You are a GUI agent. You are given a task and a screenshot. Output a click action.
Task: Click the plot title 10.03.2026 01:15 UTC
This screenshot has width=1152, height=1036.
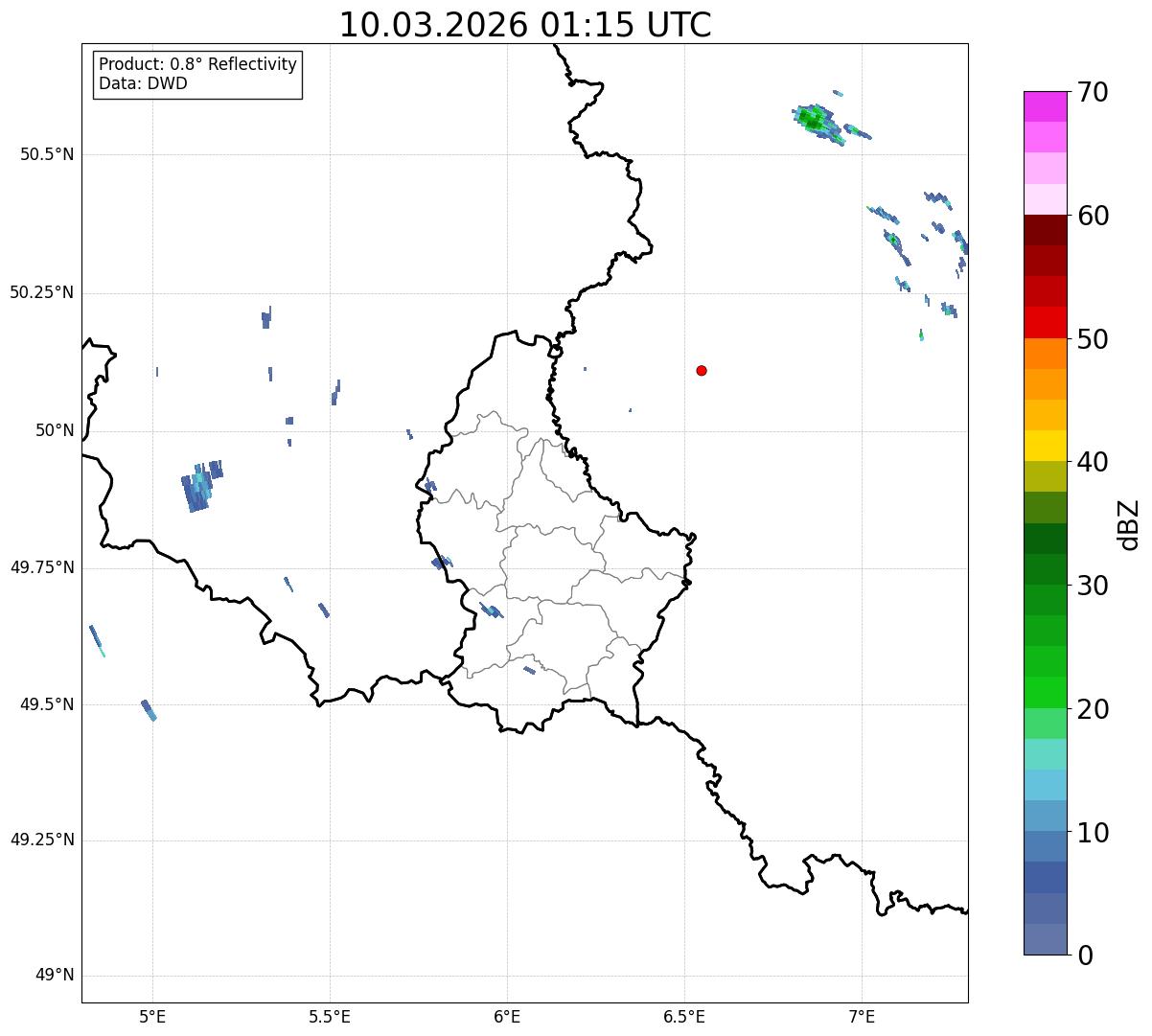(525, 25)
